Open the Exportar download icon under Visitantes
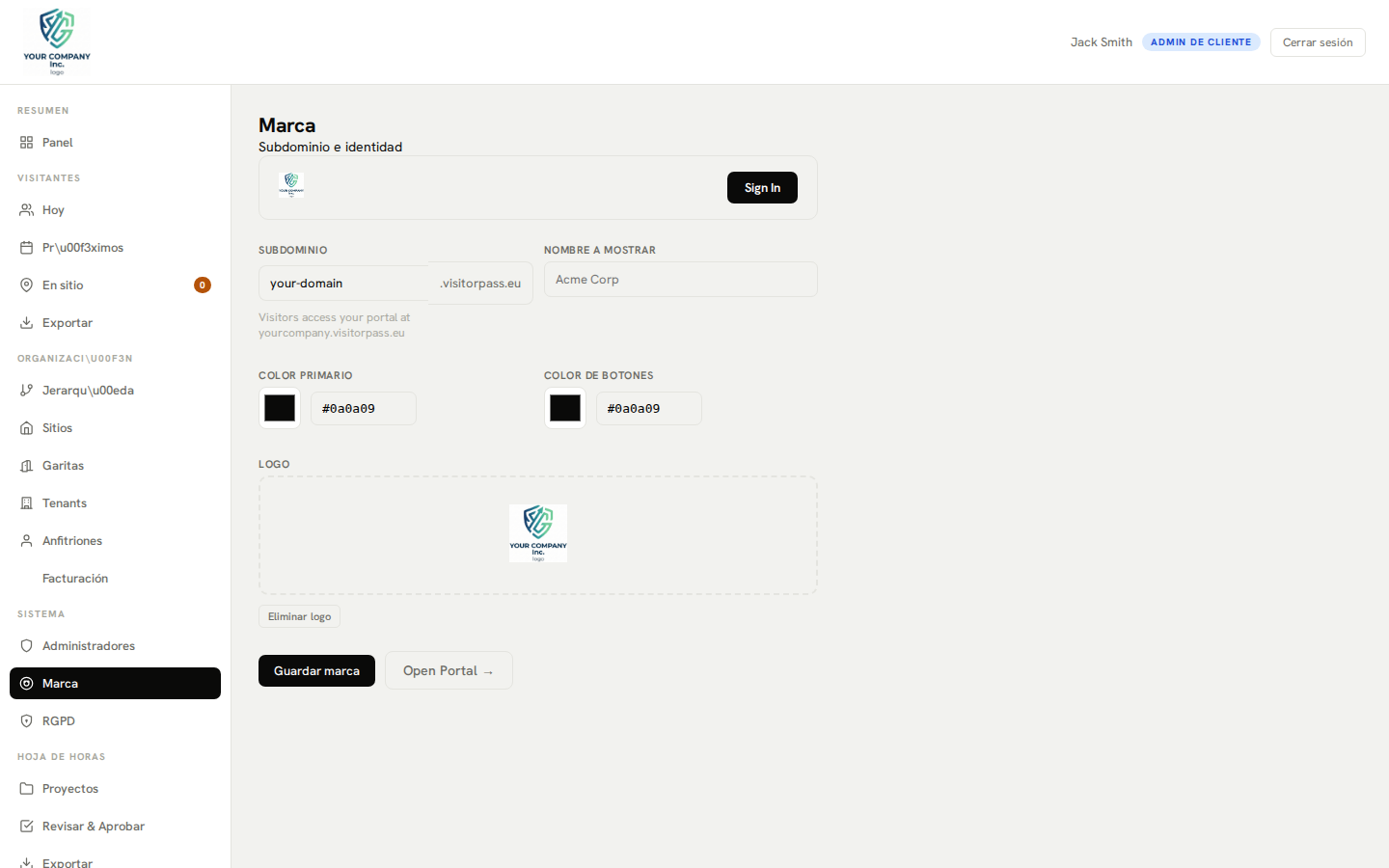Screen dimensions: 1389x868 coord(25,322)
